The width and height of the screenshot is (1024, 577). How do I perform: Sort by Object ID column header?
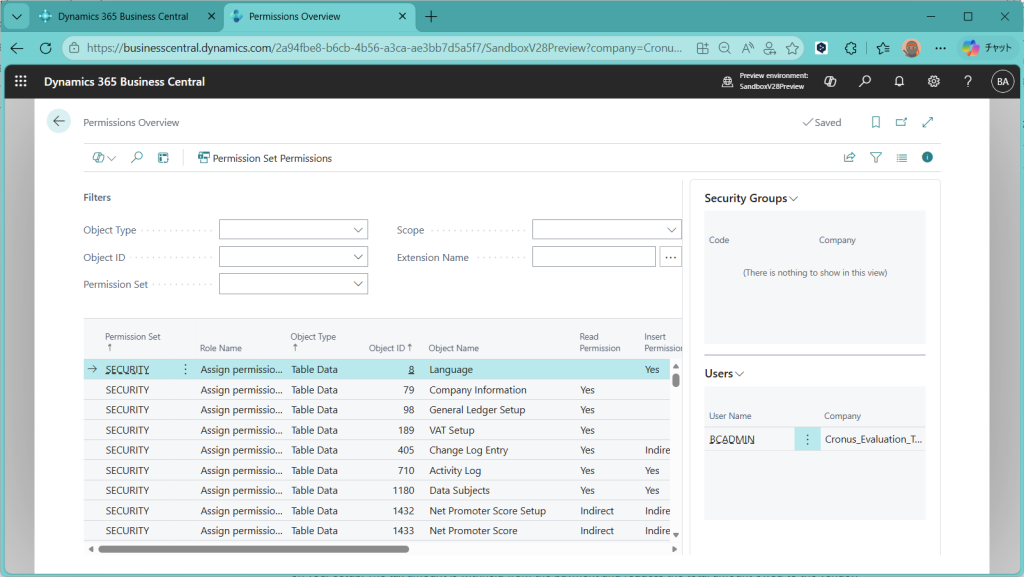pyautogui.click(x=389, y=348)
